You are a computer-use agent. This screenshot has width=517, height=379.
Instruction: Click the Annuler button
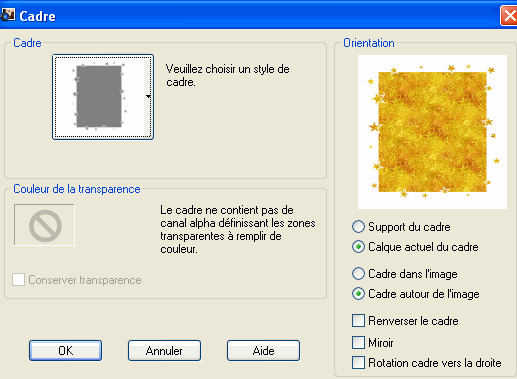point(164,350)
